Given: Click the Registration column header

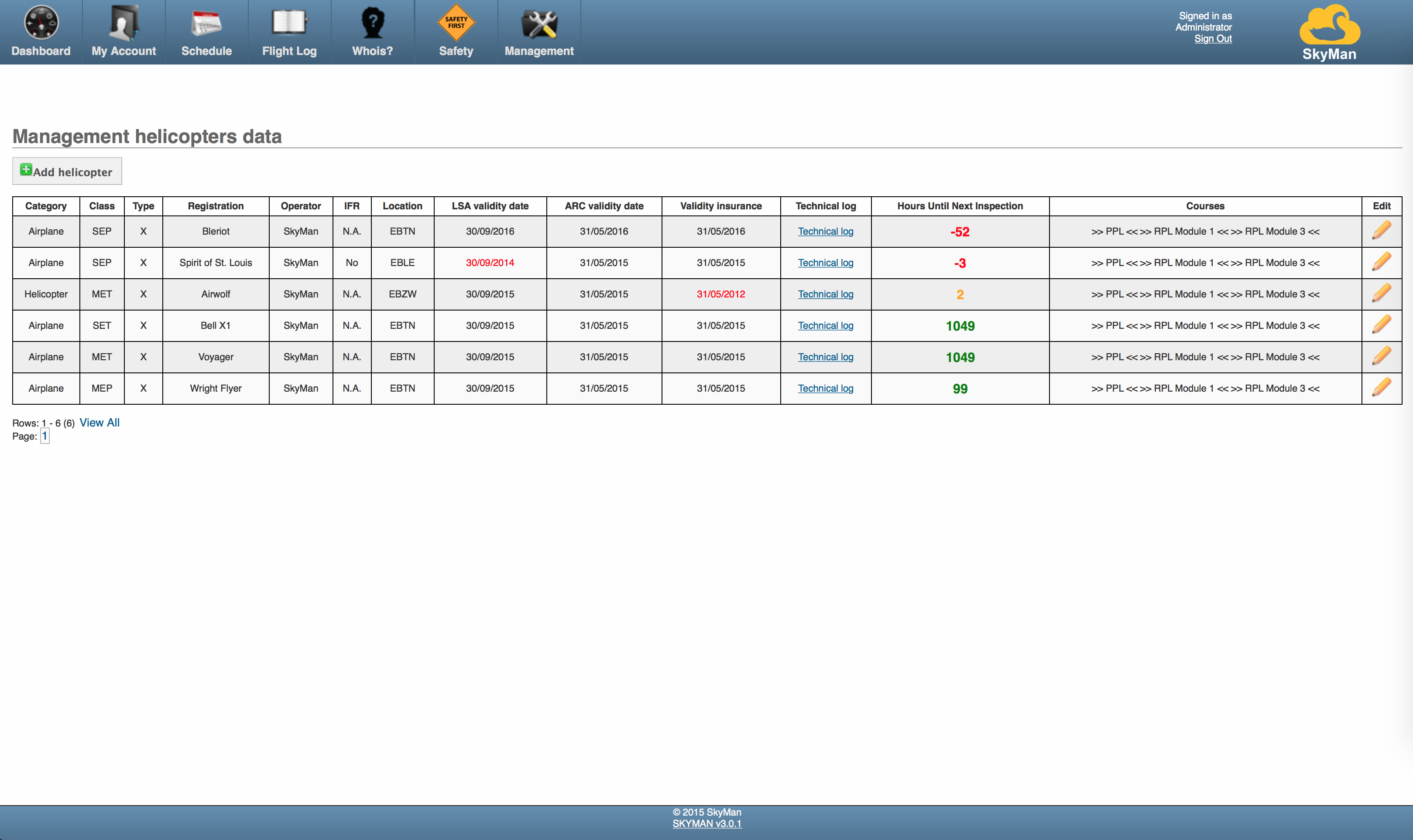Looking at the screenshot, I should tap(216, 206).
